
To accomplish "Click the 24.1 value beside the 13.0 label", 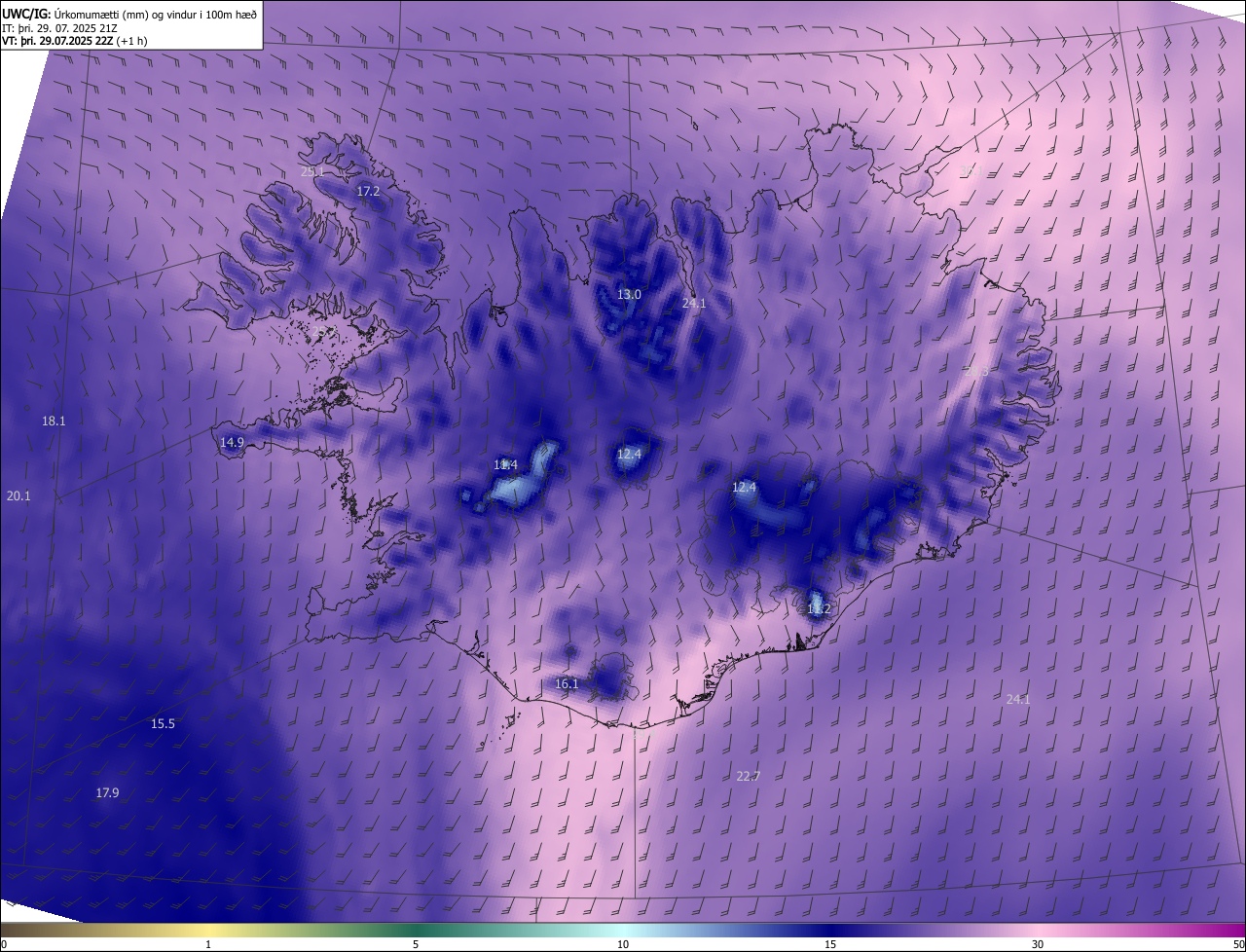I will coord(694,304).
